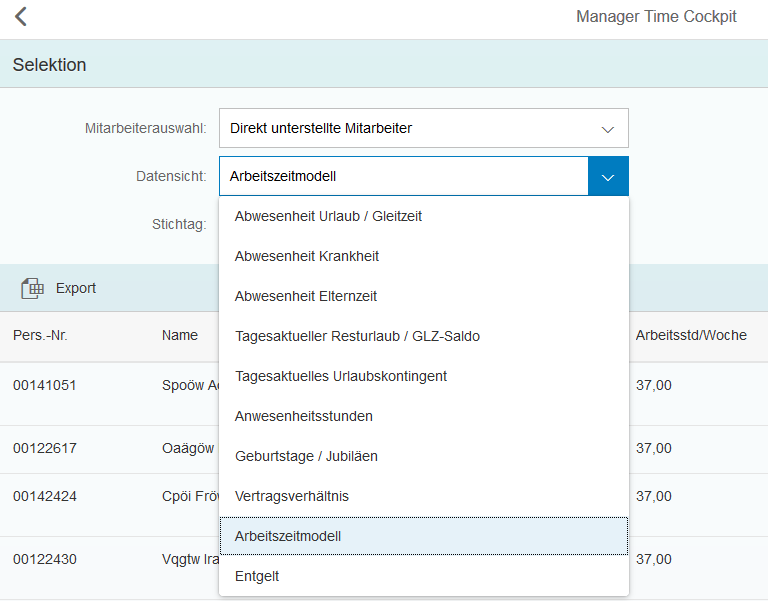
Task: Click 37,00 in the 00122430 row
Action: (x=653, y=559)
